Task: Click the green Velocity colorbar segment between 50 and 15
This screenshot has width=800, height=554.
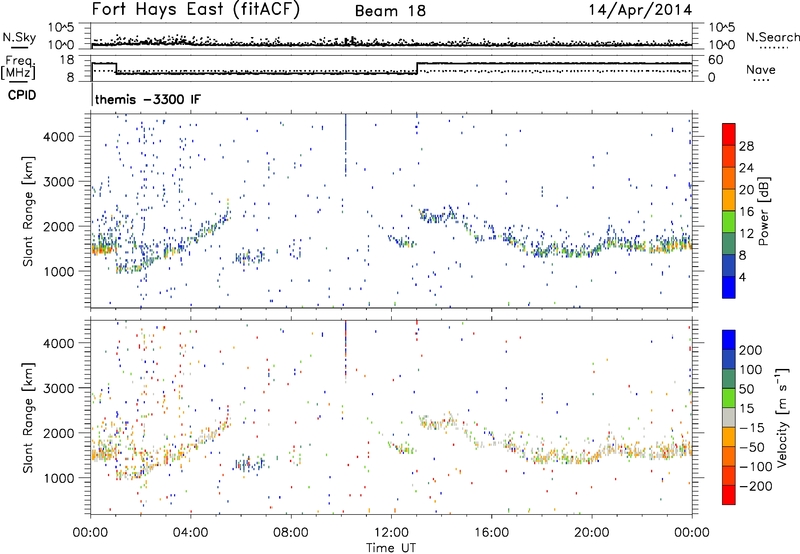Action: pos(729,397)
